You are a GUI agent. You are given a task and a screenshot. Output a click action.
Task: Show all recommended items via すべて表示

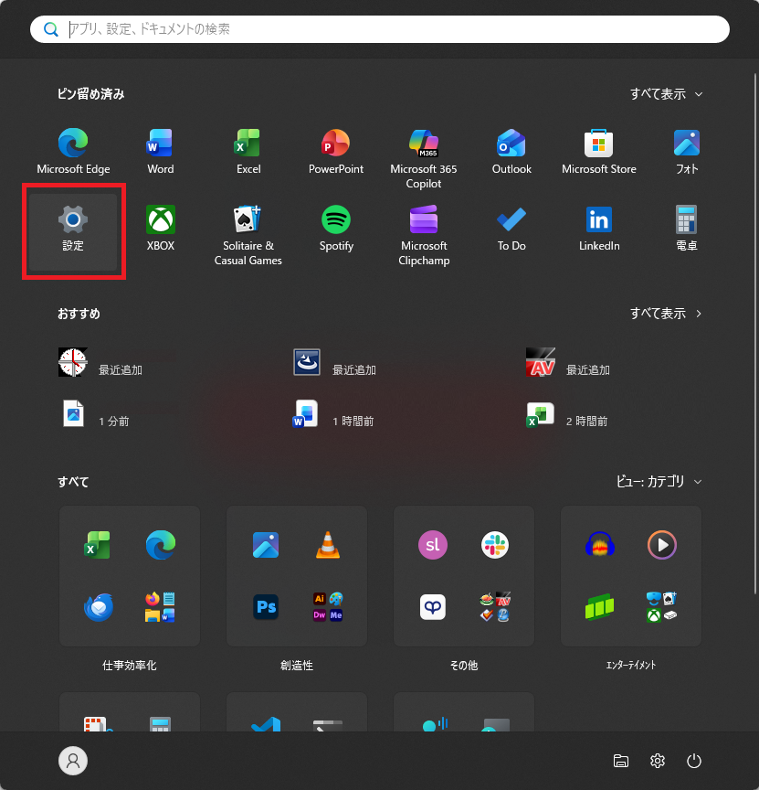pyautogui.click(x=666, y=313)
